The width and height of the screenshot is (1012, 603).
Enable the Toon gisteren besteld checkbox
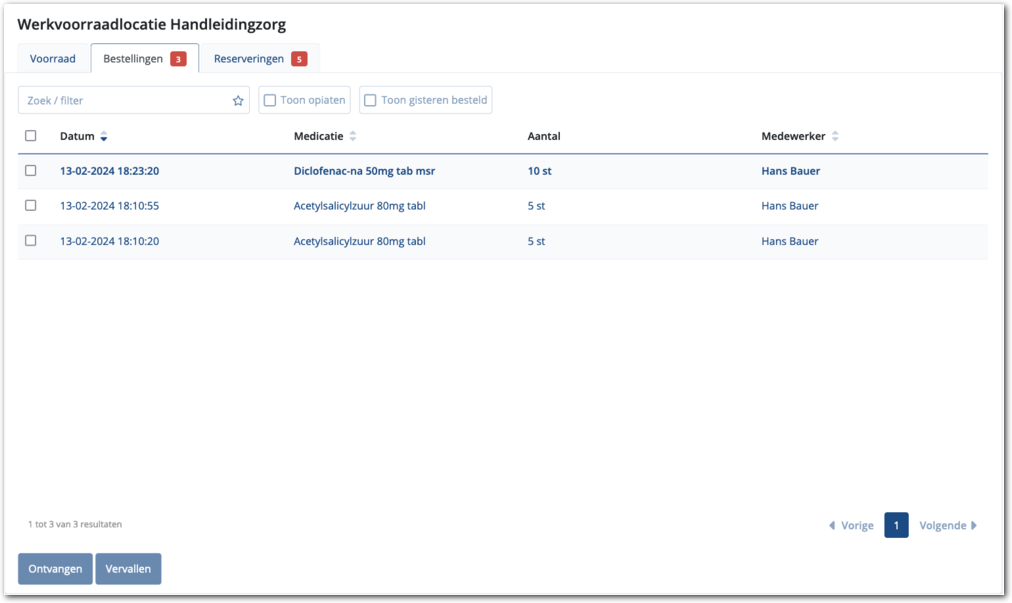pyautogui.click(x=370, y=101)
